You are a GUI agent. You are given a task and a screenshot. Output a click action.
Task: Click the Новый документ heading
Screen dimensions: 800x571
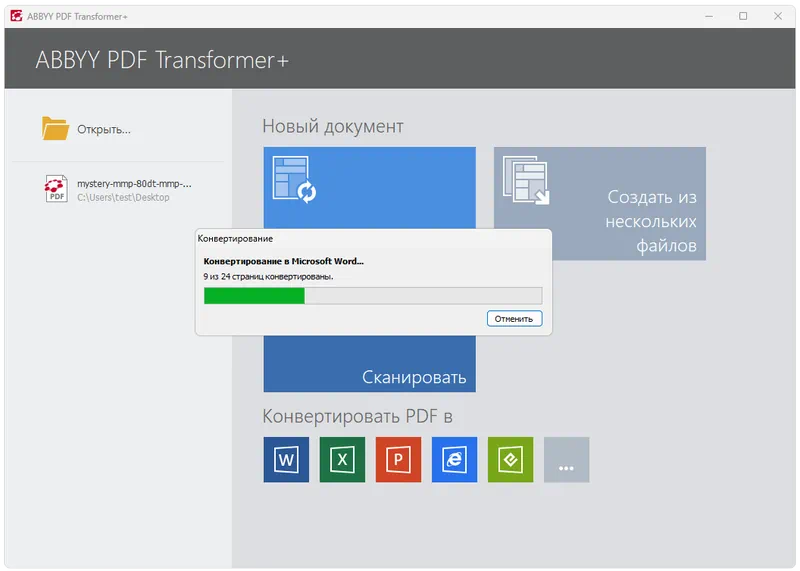coord(333,126)
